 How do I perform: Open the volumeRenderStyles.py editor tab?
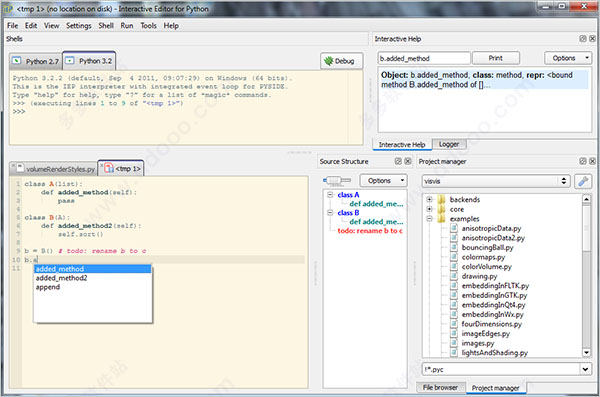54,169
